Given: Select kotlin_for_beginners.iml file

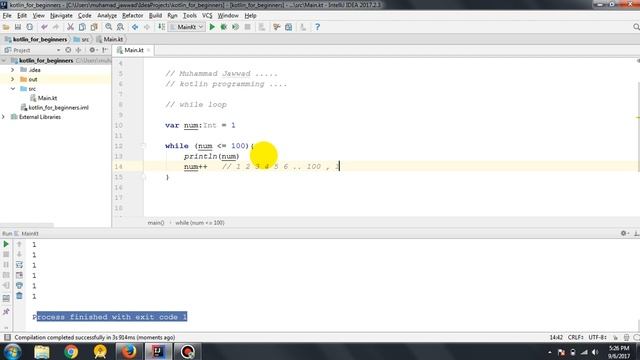Looking at the screenshot, I should pyautogui.click(x=55, y=107).
